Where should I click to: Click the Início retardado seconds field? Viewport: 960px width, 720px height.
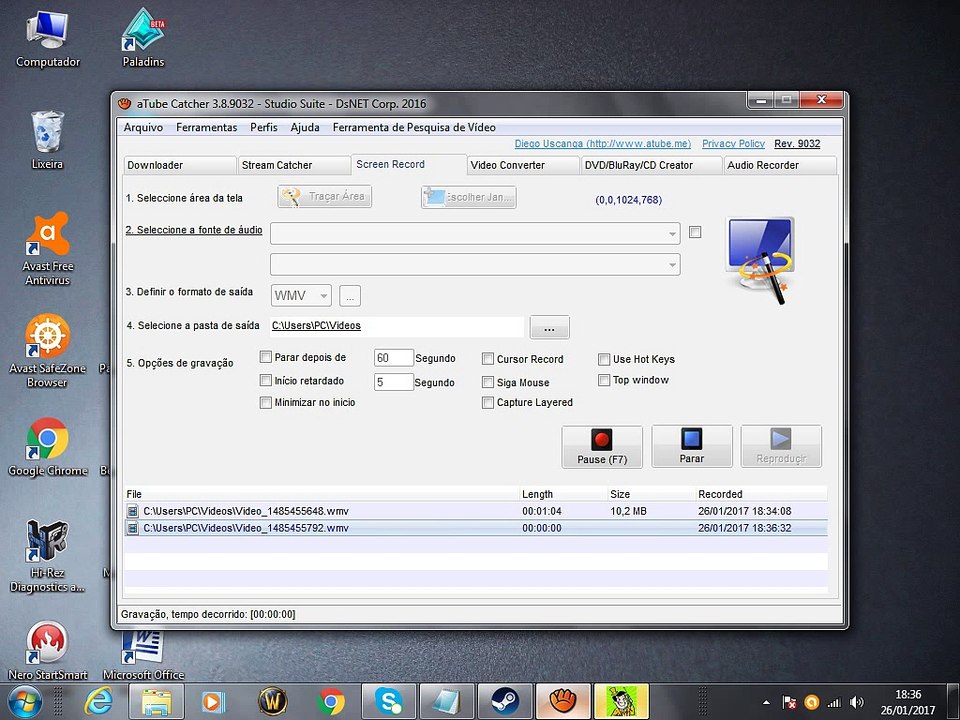pos(394,382)
